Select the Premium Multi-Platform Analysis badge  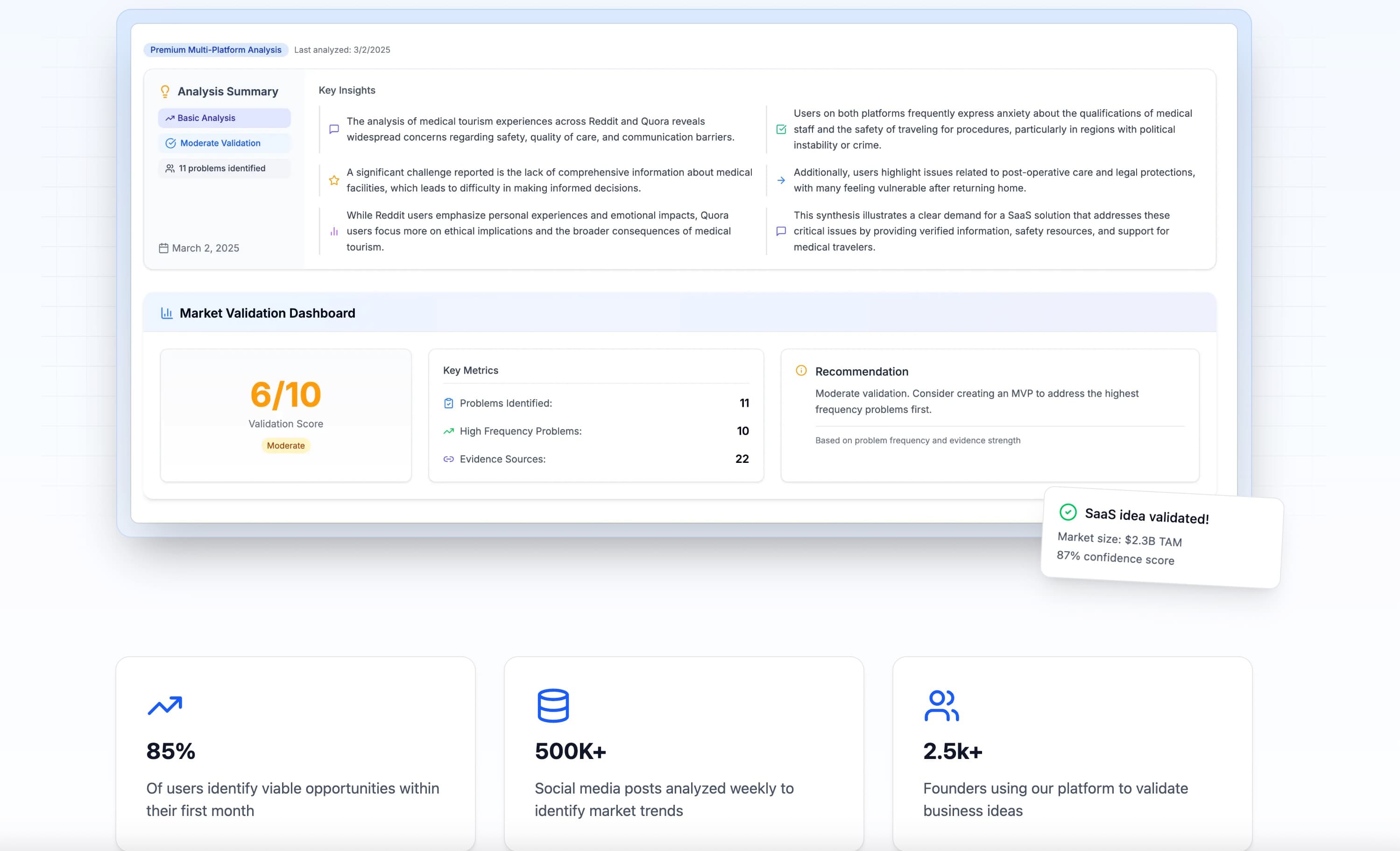[x=216, y=50]
